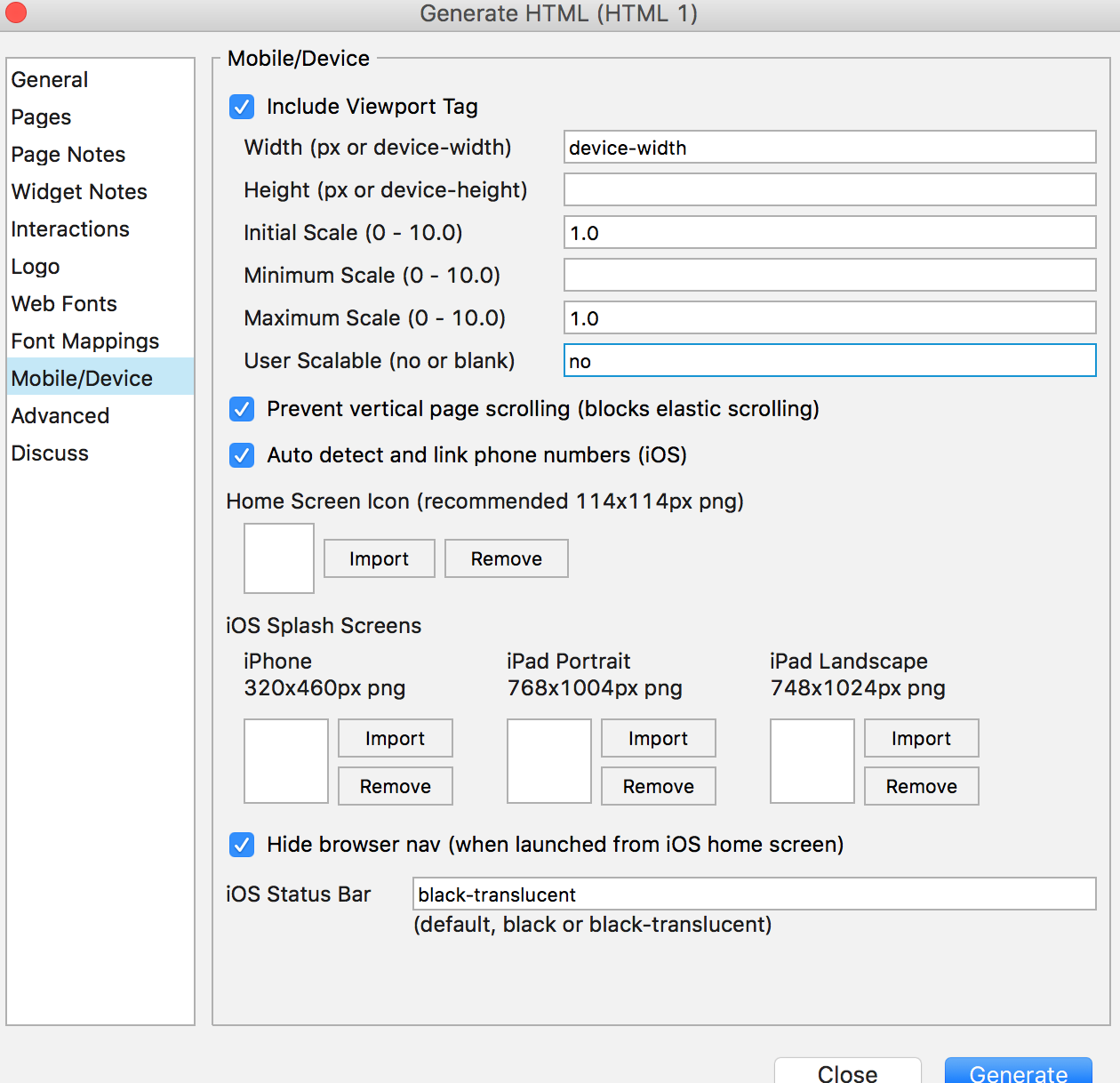Screen dimensions: 1120x1083
Task: Click Import for Home Screen Icon
Action: tap(379, 558)
